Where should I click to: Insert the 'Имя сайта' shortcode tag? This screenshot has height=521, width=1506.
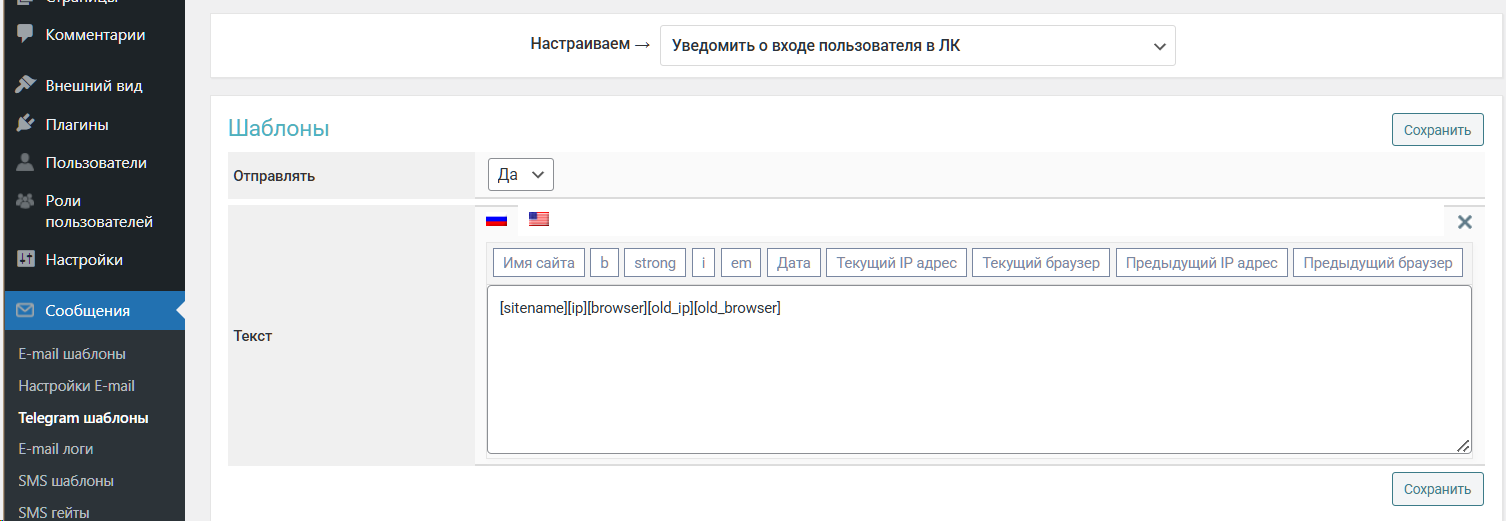point(539,263)
